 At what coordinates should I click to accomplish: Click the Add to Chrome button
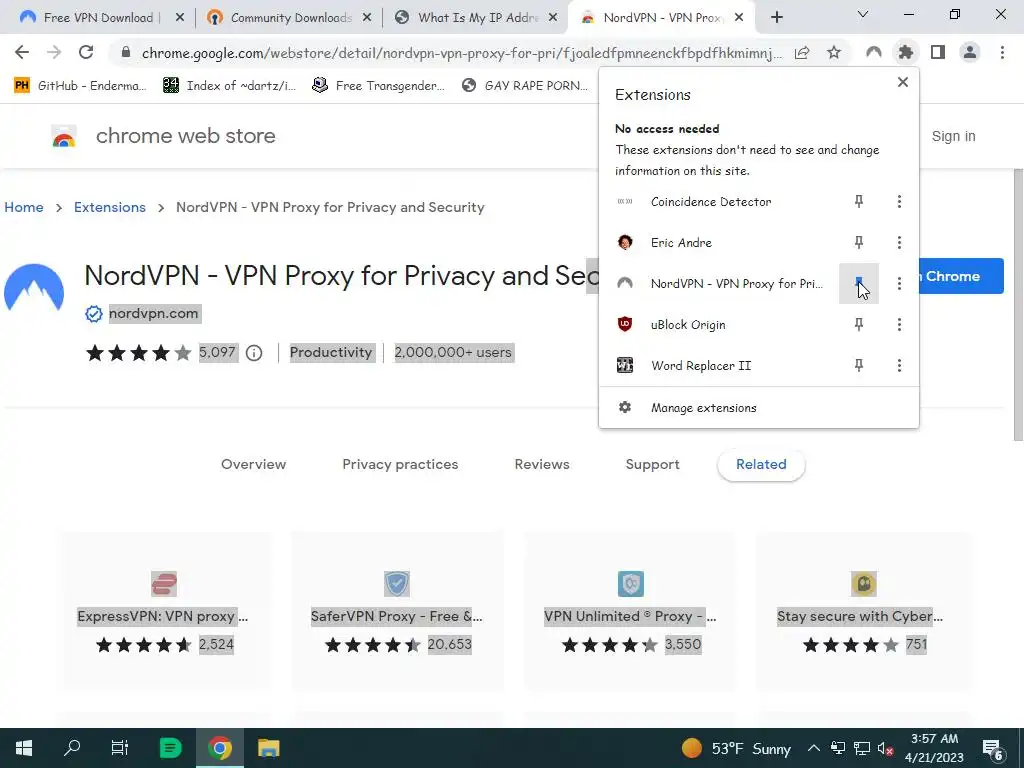pos(961,276)
